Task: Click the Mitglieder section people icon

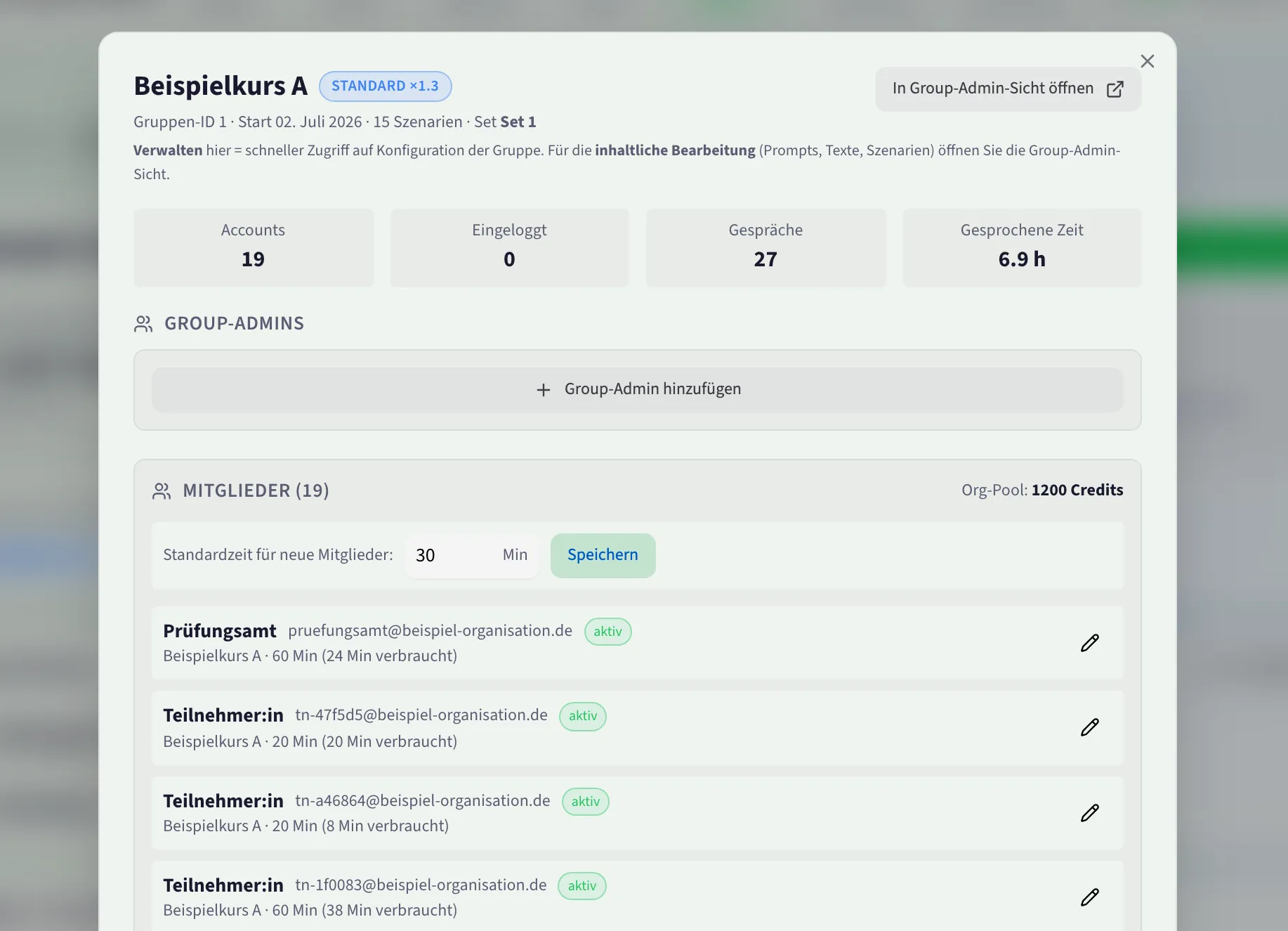Action: pos(162,490)
